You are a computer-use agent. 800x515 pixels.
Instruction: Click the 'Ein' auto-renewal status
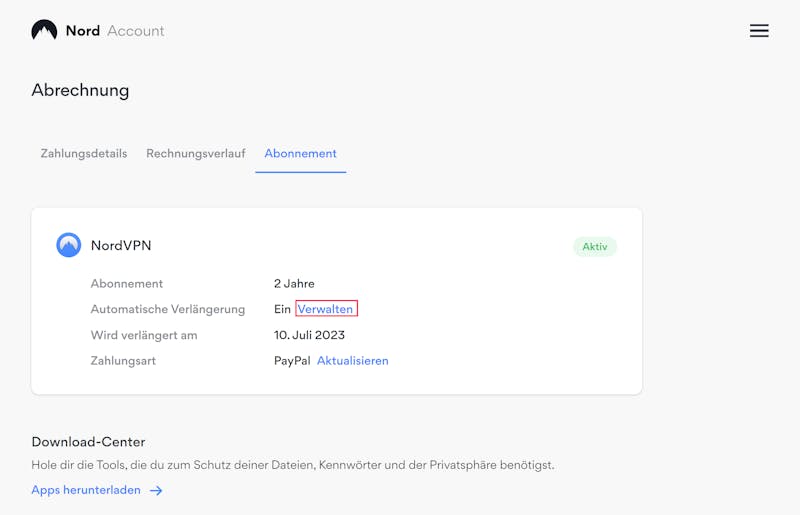pyautogui.click(x=282, y=309)
